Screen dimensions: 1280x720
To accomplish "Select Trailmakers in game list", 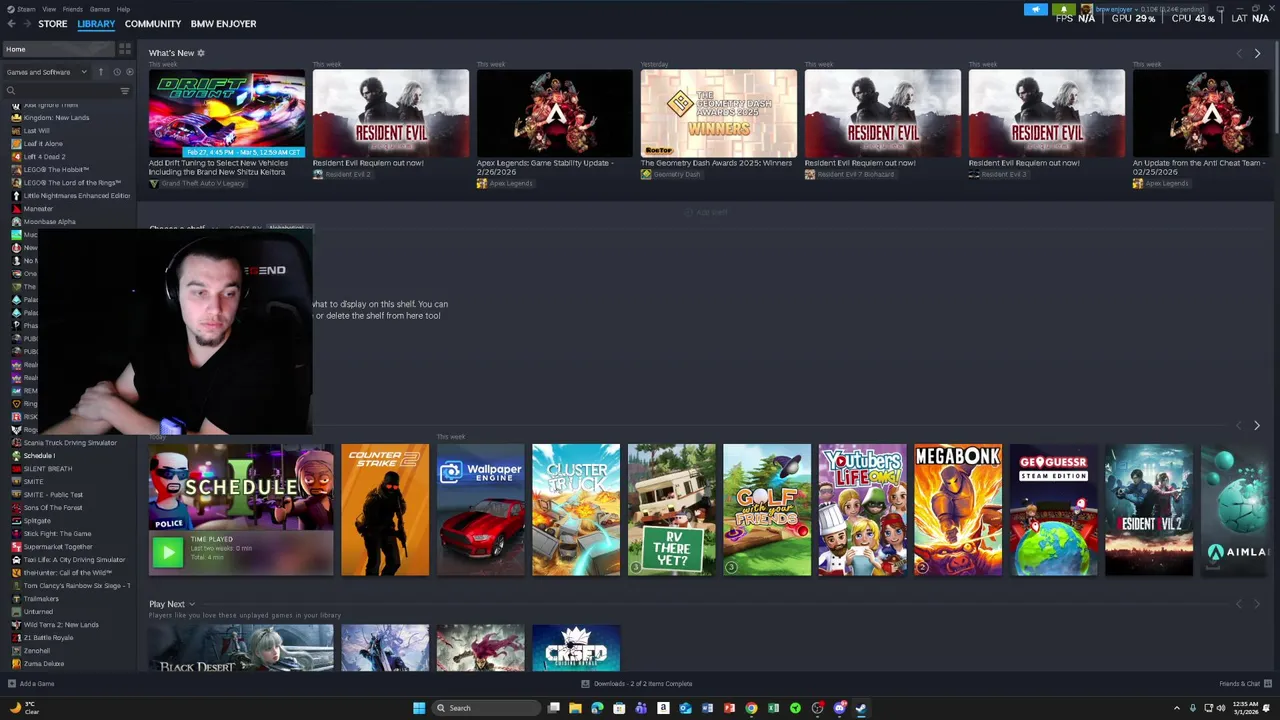I will (41, 599).
